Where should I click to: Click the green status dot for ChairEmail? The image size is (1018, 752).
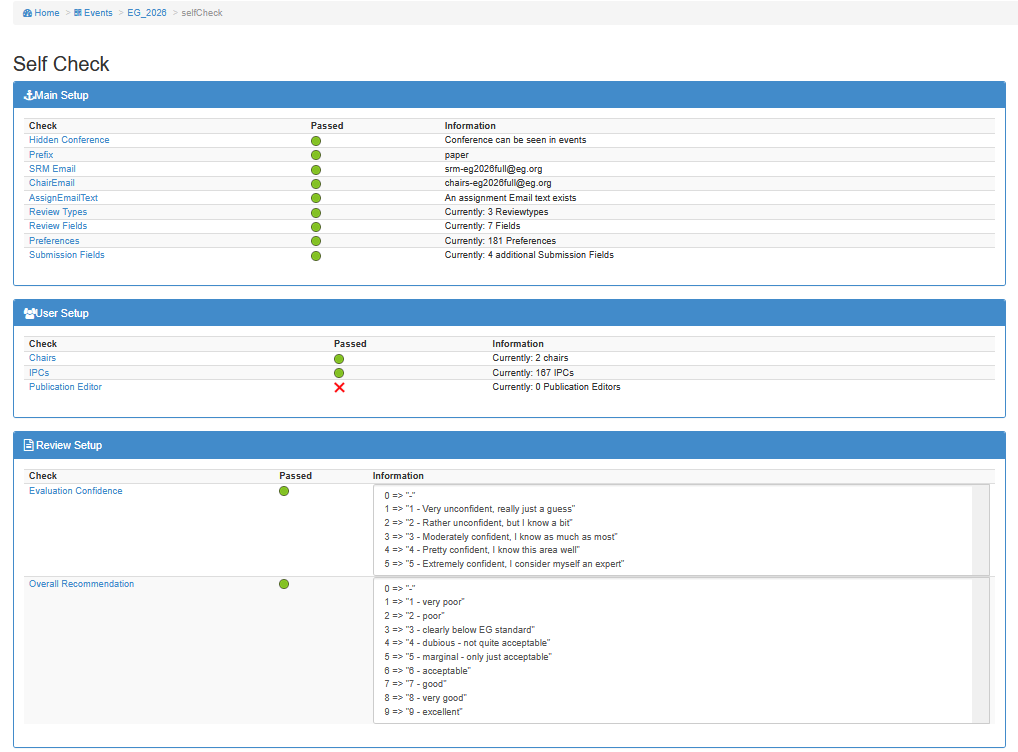click(x=316, y=184)
